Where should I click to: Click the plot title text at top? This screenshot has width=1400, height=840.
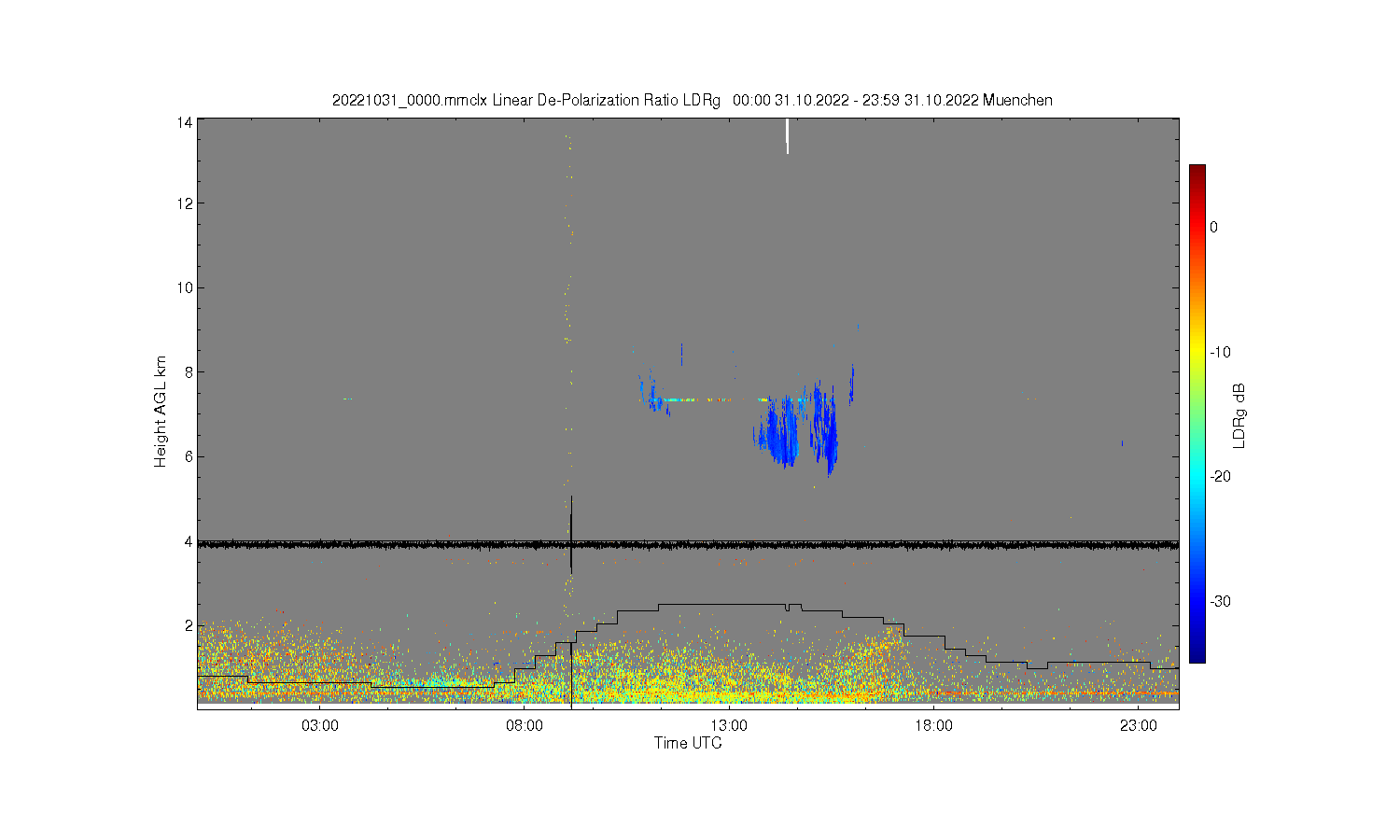pos(693,100)
